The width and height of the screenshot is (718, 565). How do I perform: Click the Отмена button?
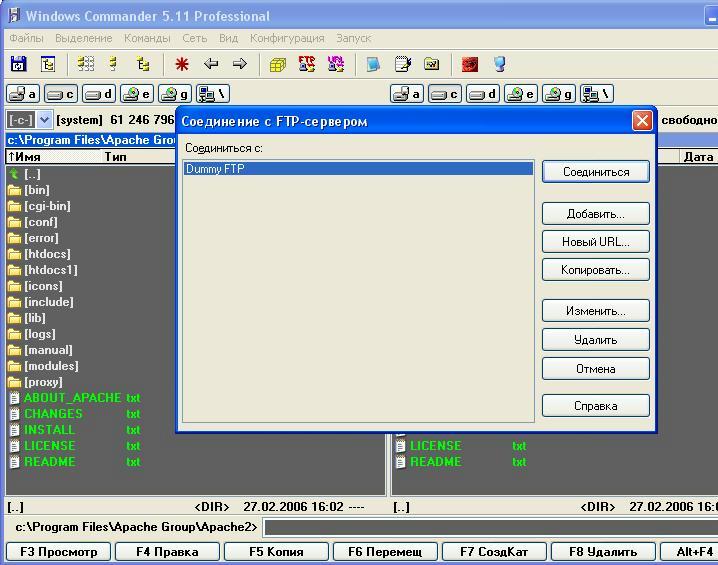click(x=596, y=369)
